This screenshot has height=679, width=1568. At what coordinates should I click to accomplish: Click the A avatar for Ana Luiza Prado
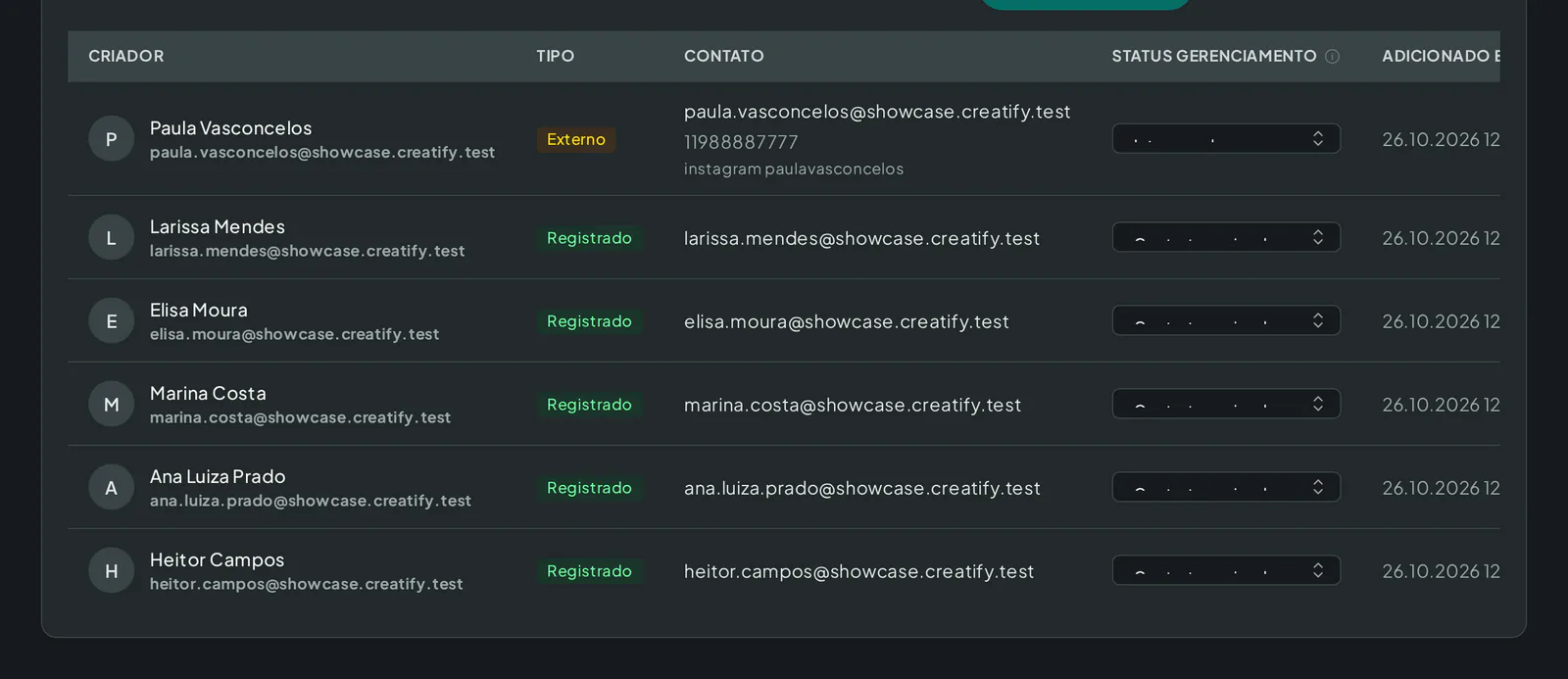point(112,488)
